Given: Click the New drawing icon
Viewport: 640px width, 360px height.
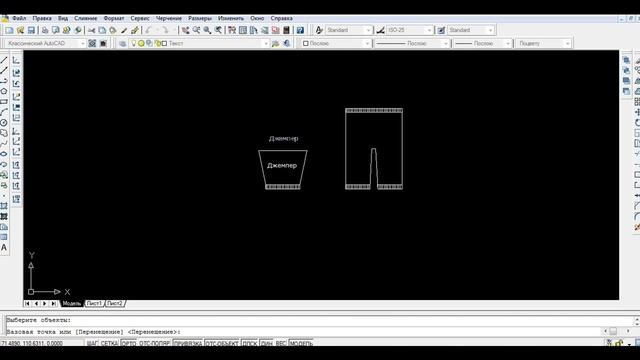Looking at the screenshot, I should tap(9, 30).
